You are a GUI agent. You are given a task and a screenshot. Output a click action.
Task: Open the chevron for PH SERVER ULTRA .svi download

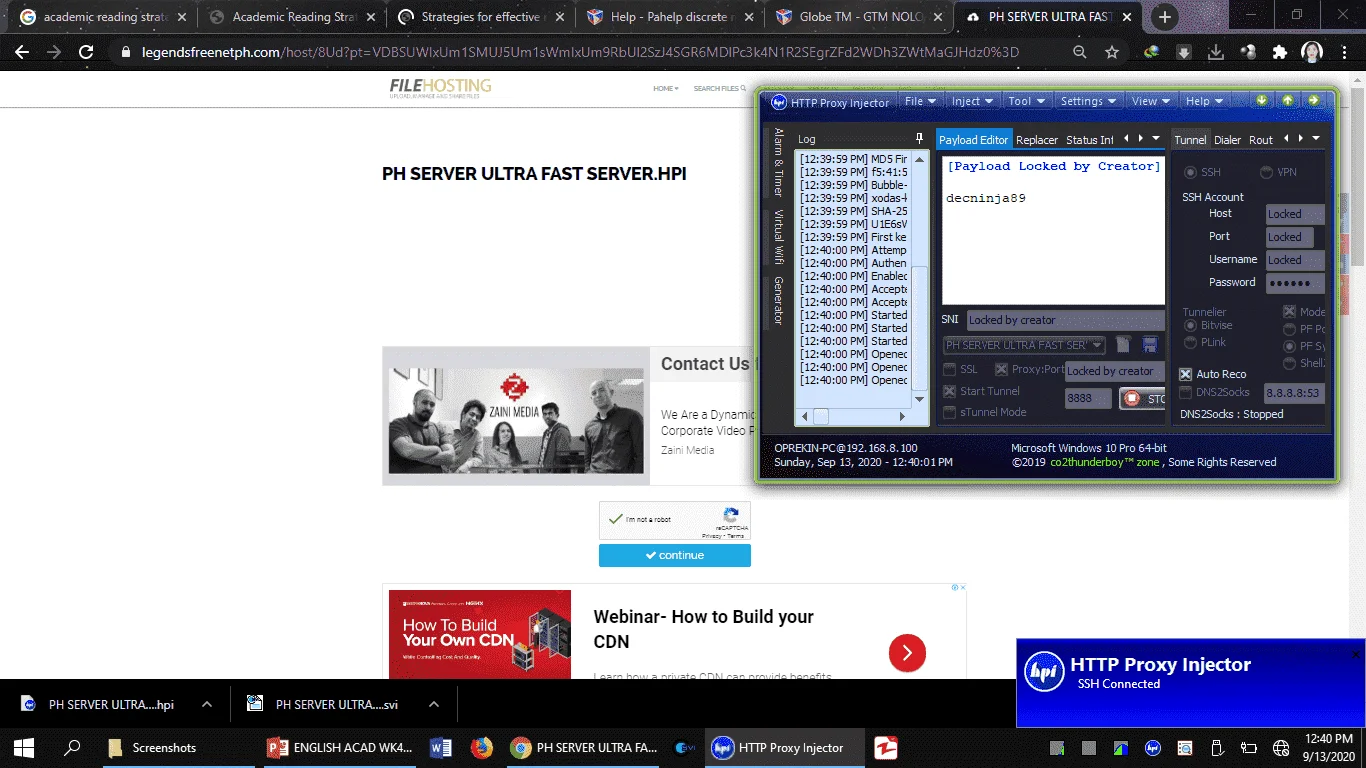[x=434, y=704]
